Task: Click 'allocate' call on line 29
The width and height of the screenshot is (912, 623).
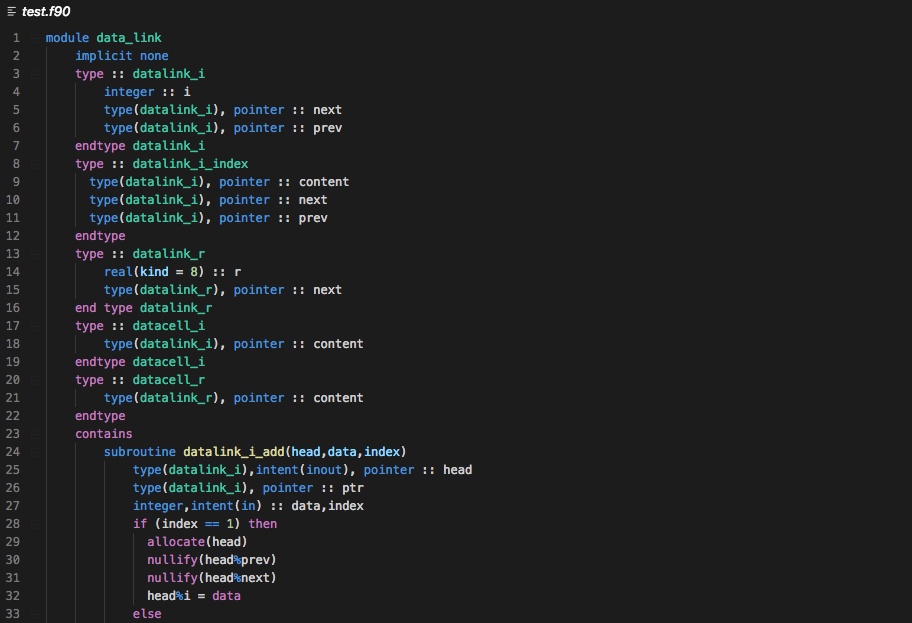Action: [x=176, y=543]
